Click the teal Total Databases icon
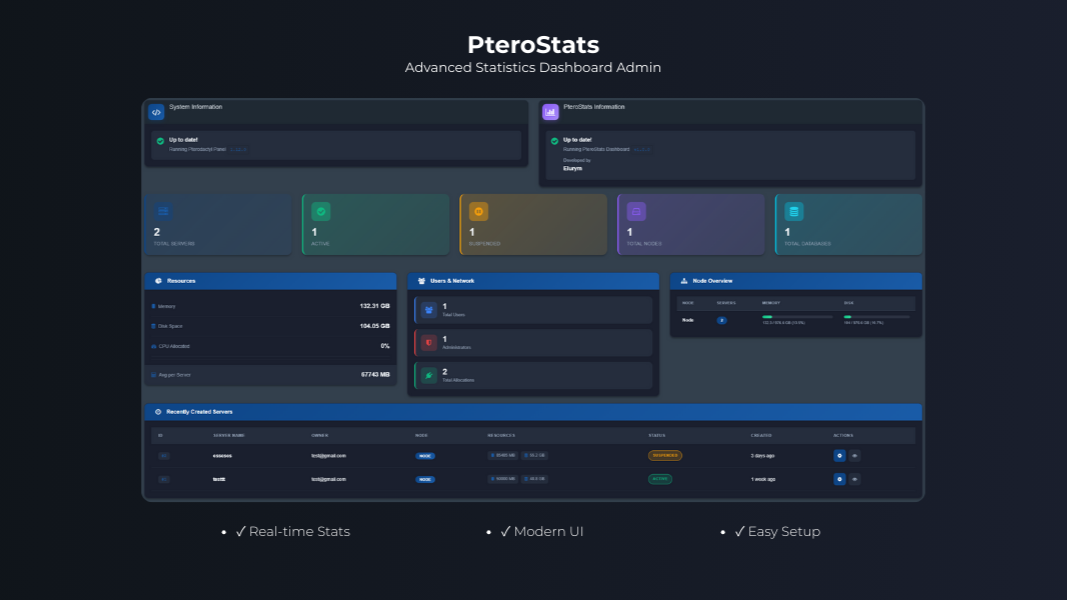Viewport: 1067px width, 600px height. 794,211
